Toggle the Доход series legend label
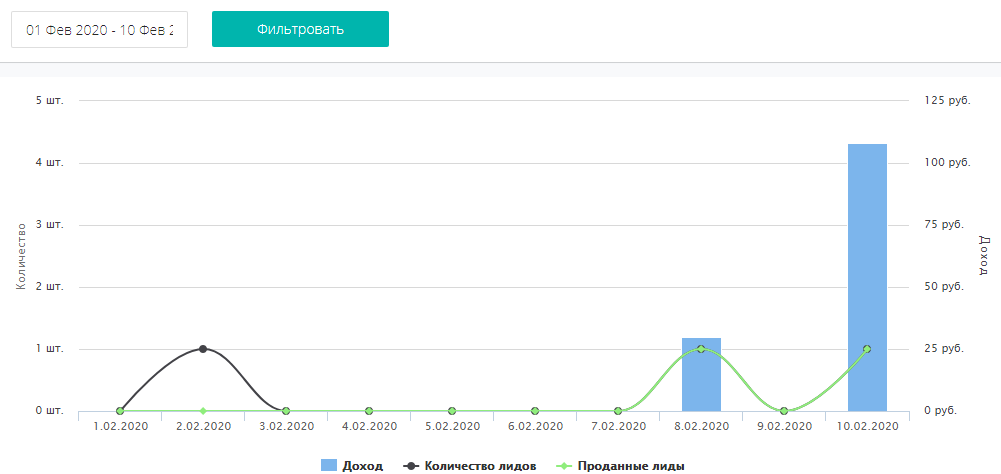 click(x=363, y=466)
